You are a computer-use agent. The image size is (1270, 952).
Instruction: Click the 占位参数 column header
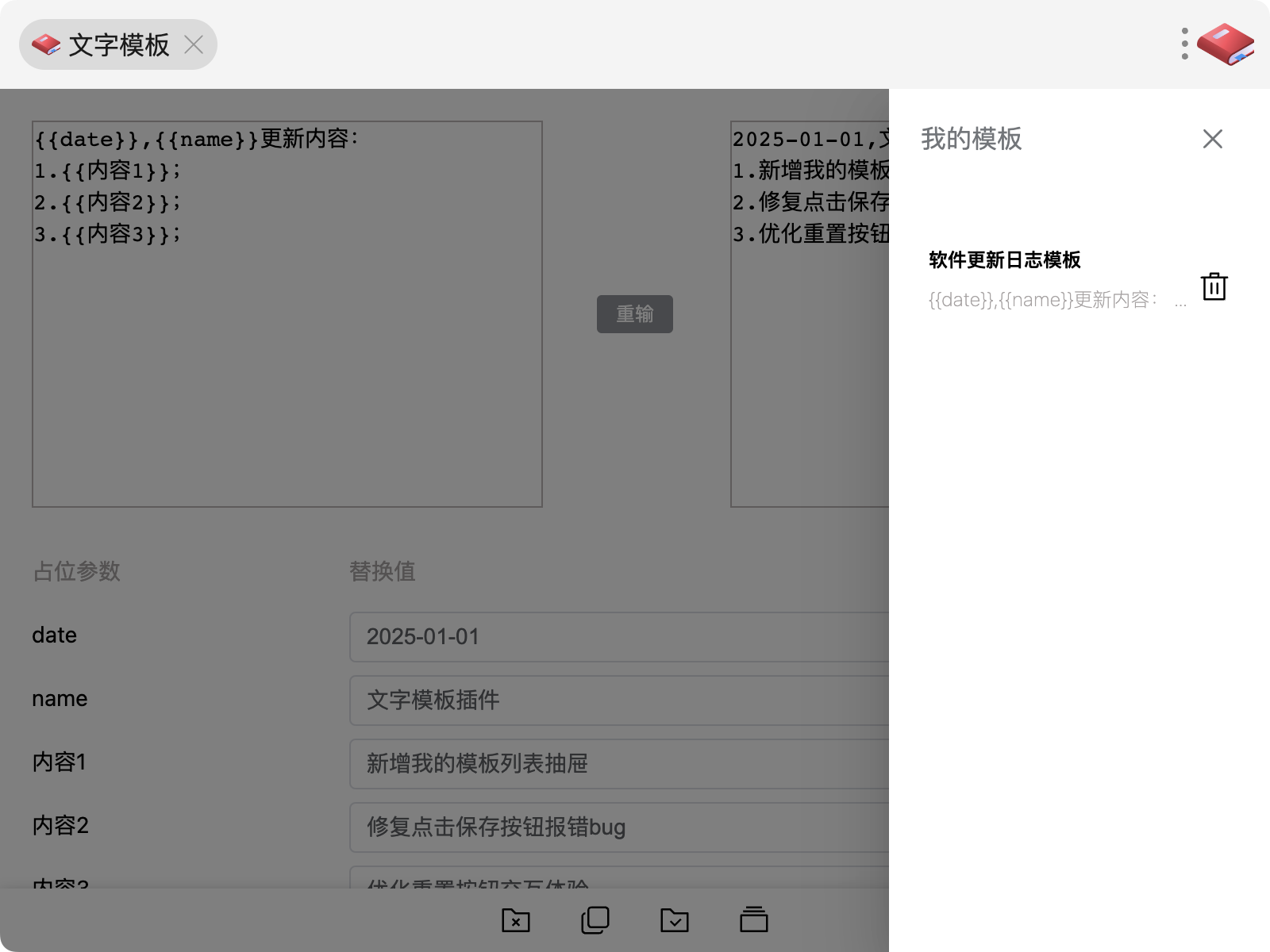point(76,571)
